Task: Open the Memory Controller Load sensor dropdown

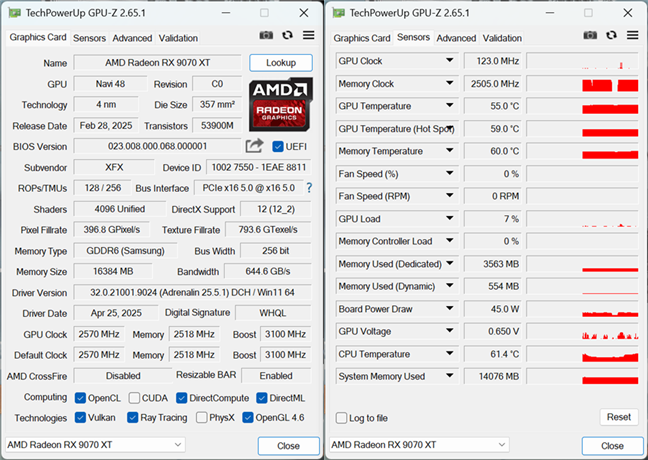Action: pos(450,241)
